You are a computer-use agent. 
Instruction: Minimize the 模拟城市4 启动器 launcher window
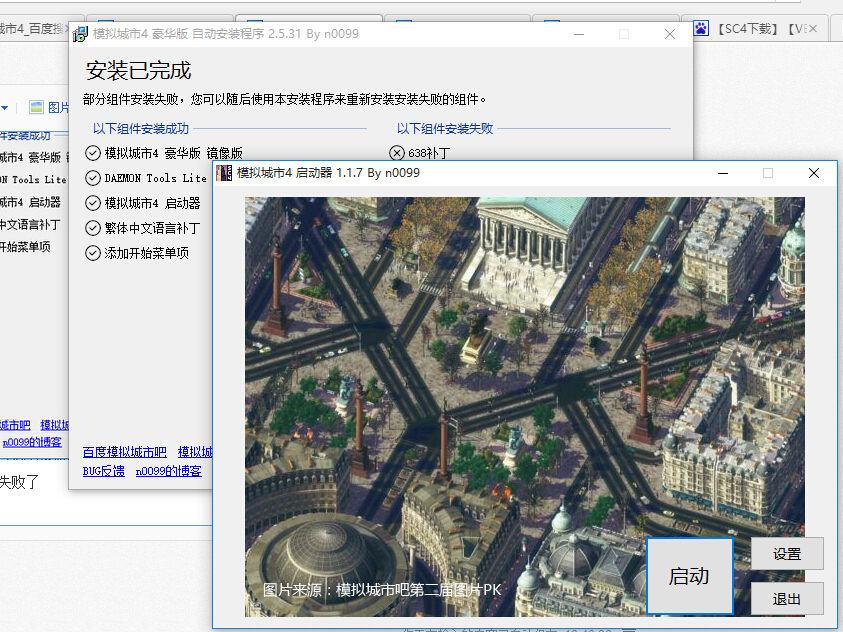tap(722, 173)
